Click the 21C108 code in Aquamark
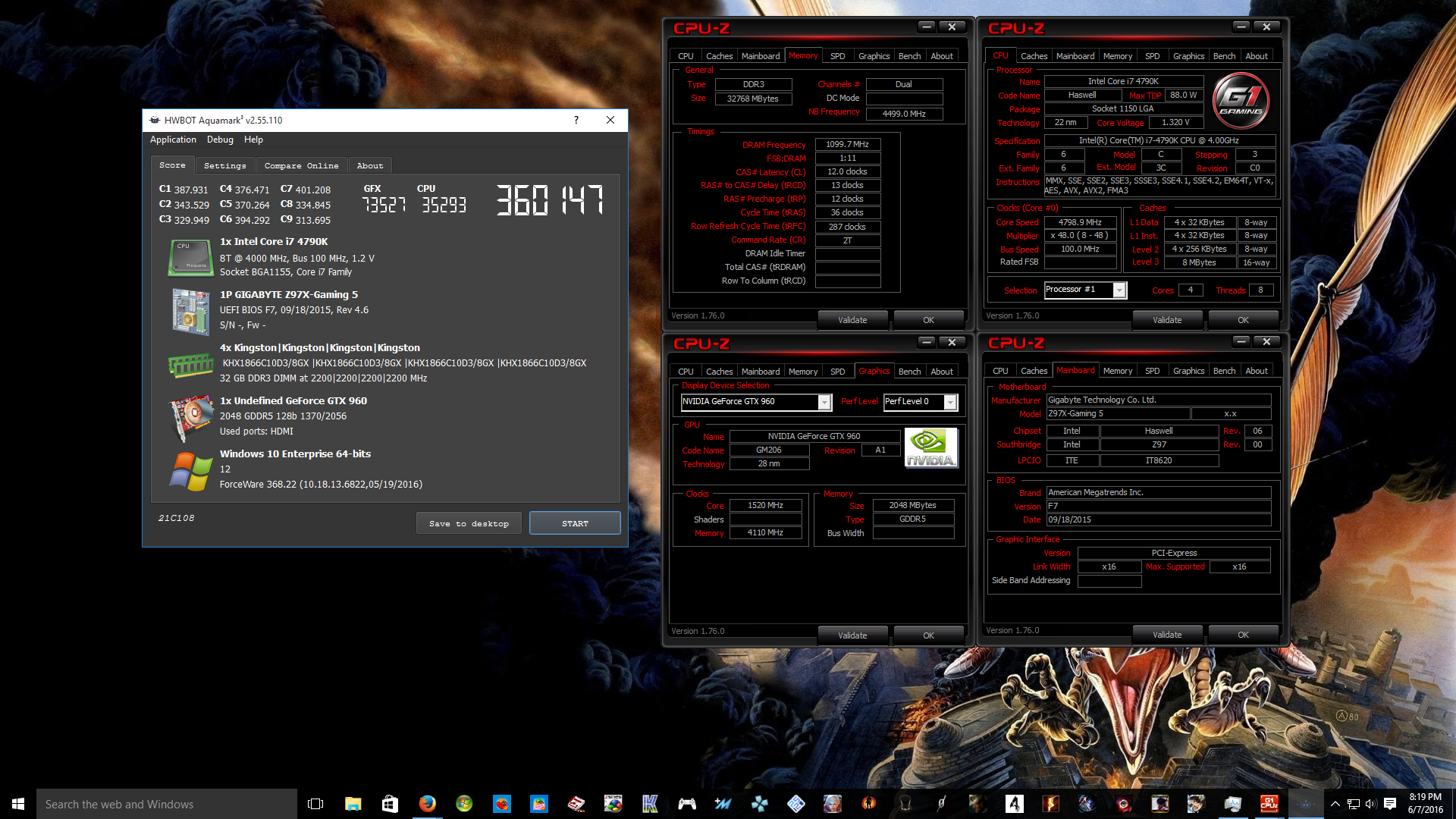Image resolution: width=1456 pixels, height=819 pixels. click(x=176, y=518)
